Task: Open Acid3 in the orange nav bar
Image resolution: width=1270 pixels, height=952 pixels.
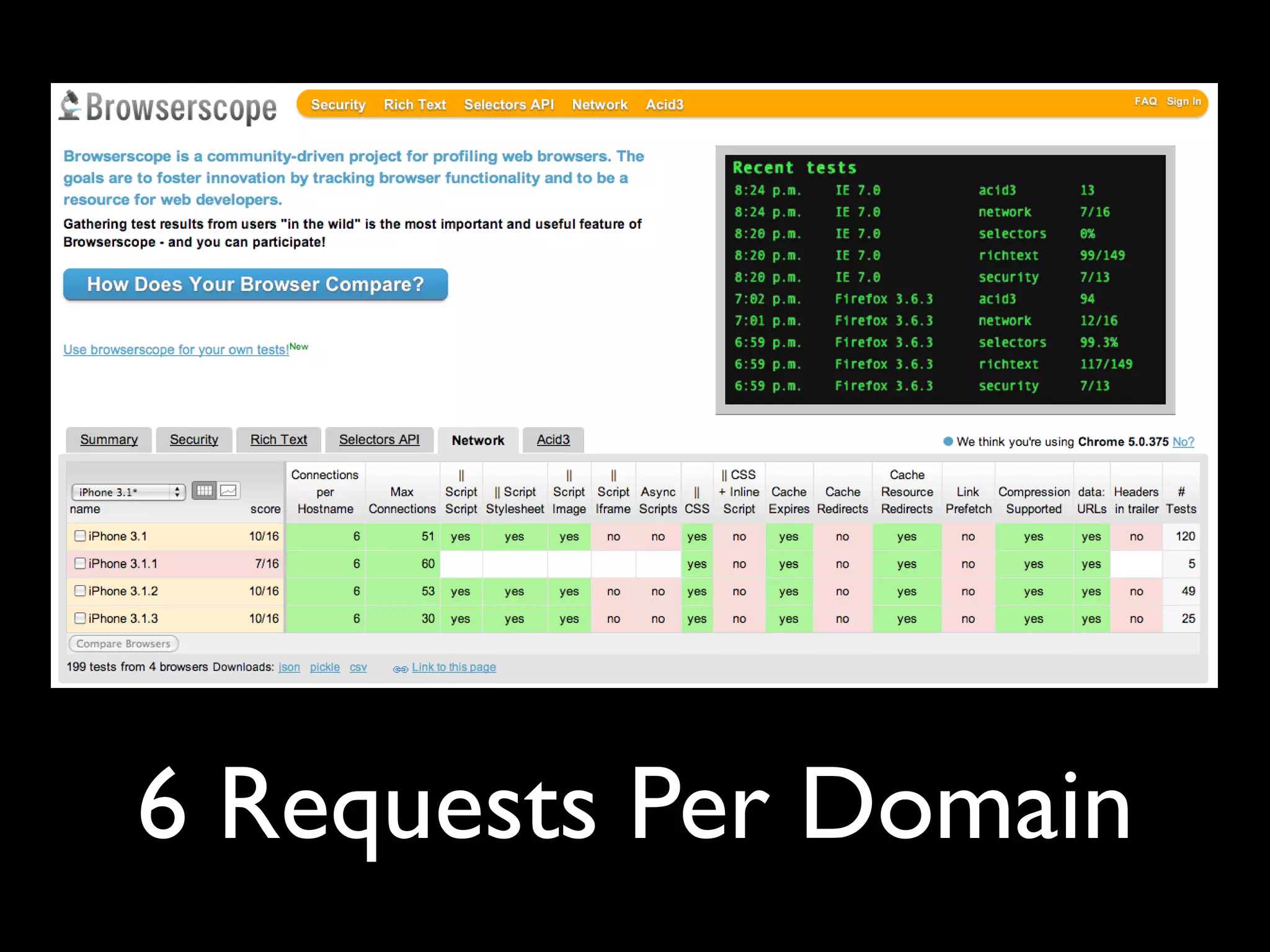Action: [664, 105]
